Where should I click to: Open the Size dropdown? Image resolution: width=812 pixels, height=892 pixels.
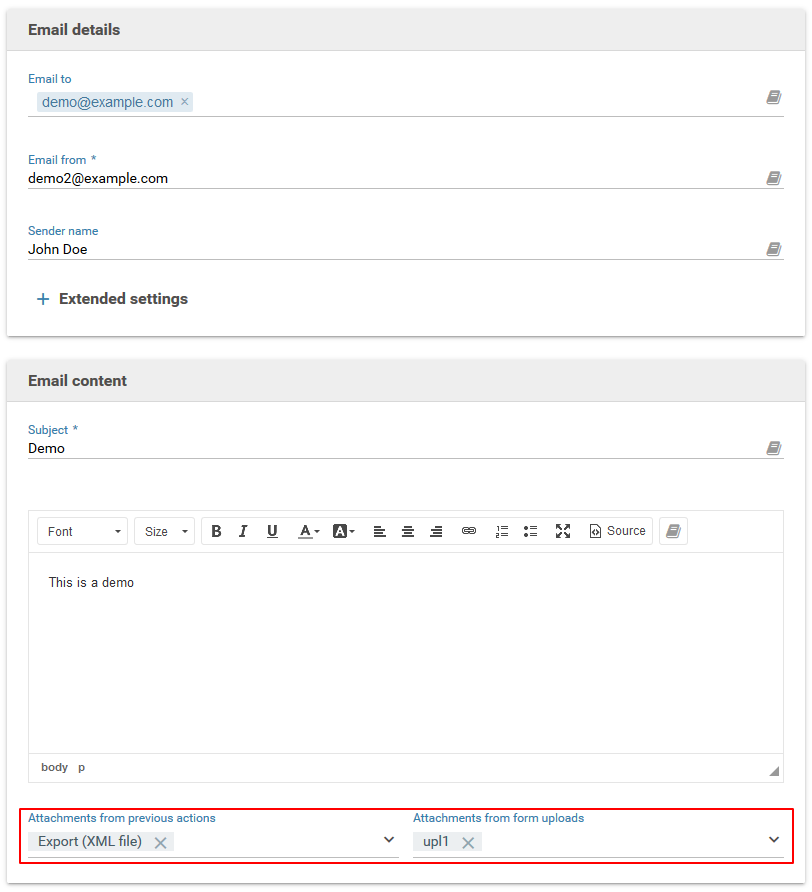coord(165,531)
